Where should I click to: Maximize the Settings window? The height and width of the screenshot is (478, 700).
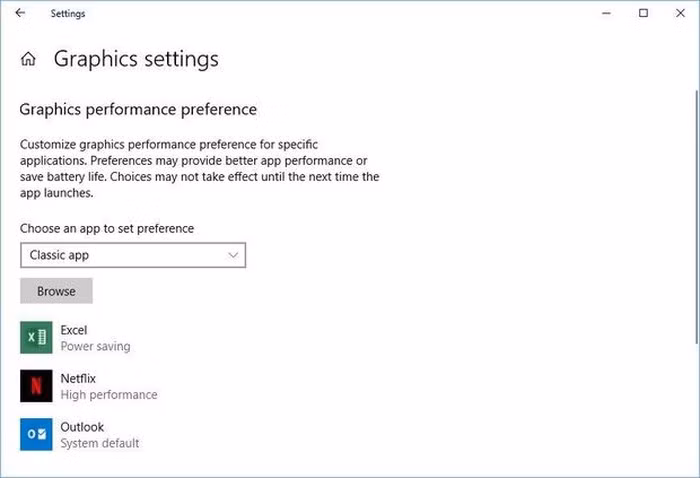click(643, 13)
